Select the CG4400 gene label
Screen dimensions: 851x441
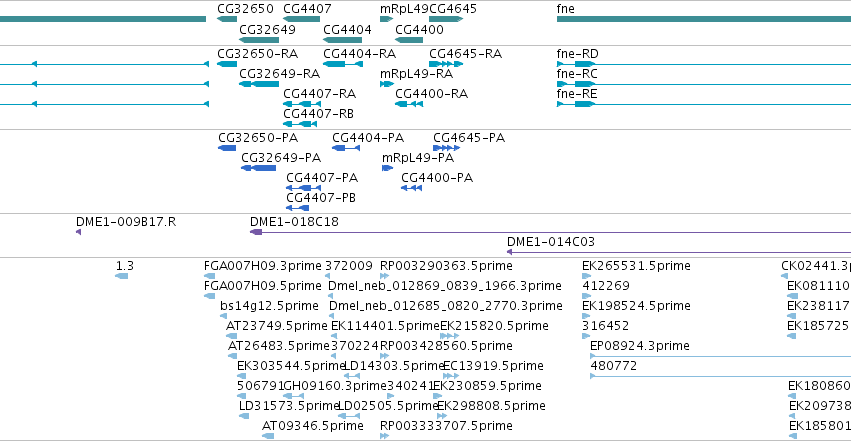click(x=420, y=29)
